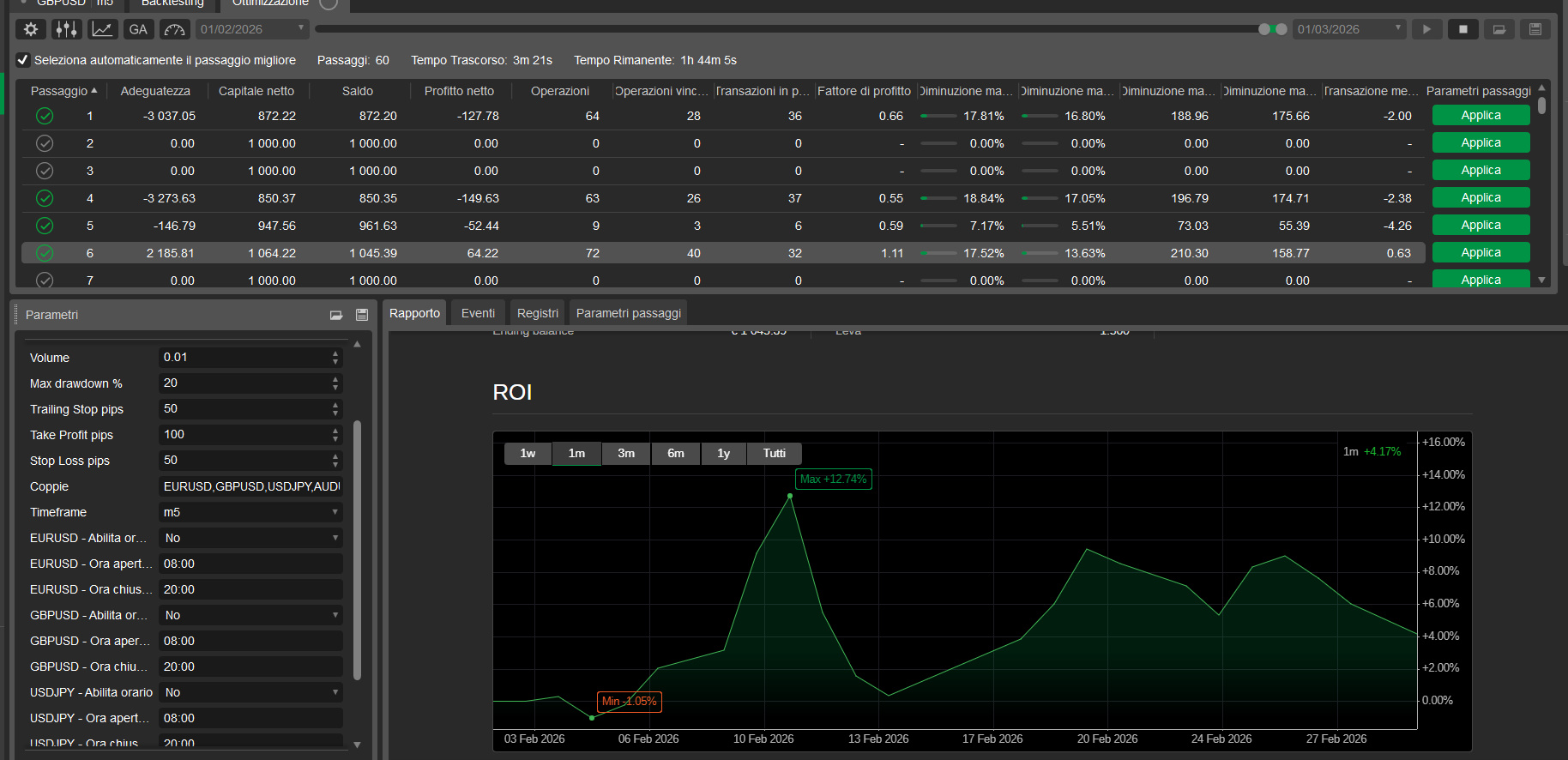Toggle the check circle for pass 6
The image size is (1568, 760).
(x=45, y=253)
